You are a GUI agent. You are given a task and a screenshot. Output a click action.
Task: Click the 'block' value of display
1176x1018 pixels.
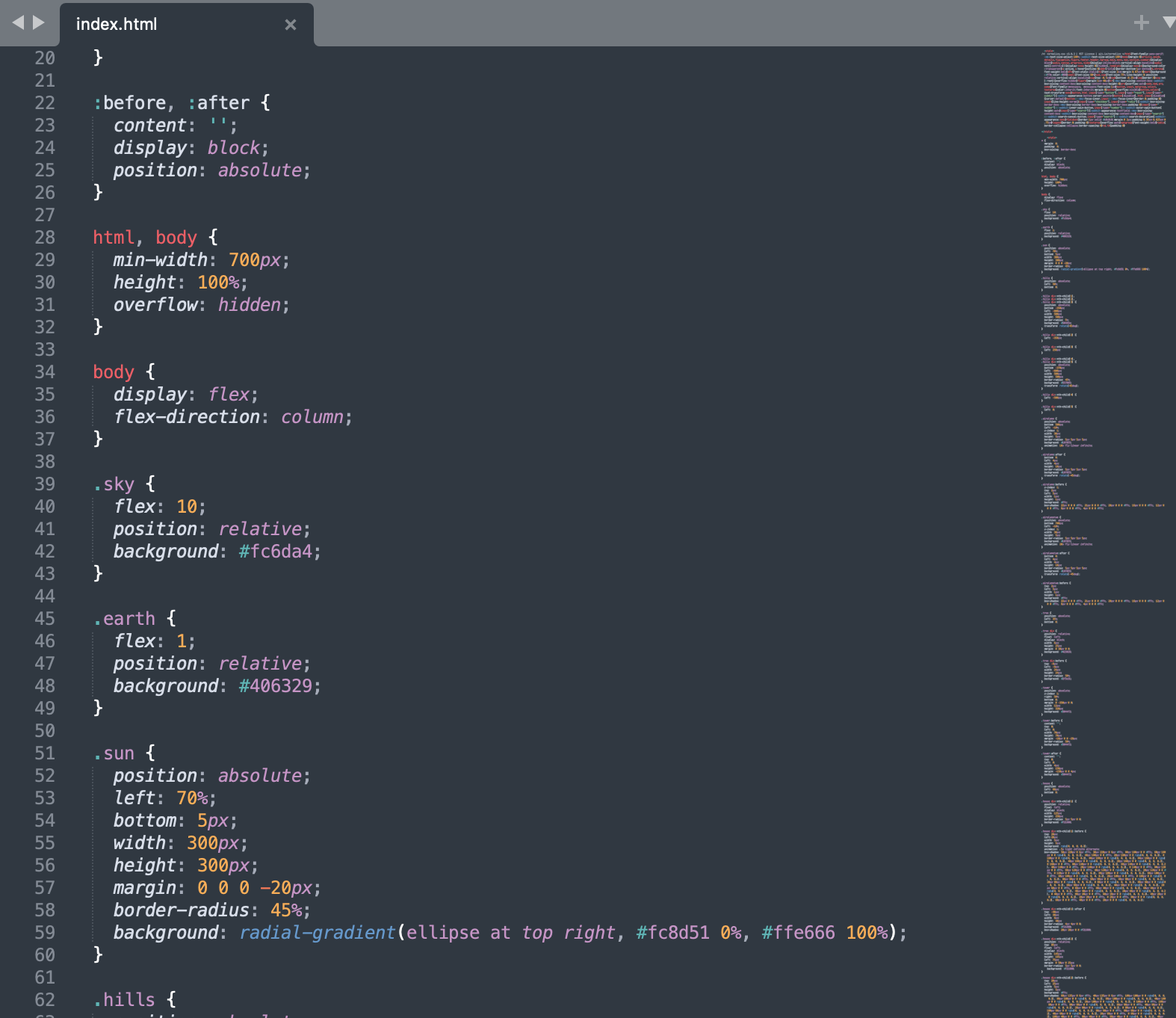[234, 148]
